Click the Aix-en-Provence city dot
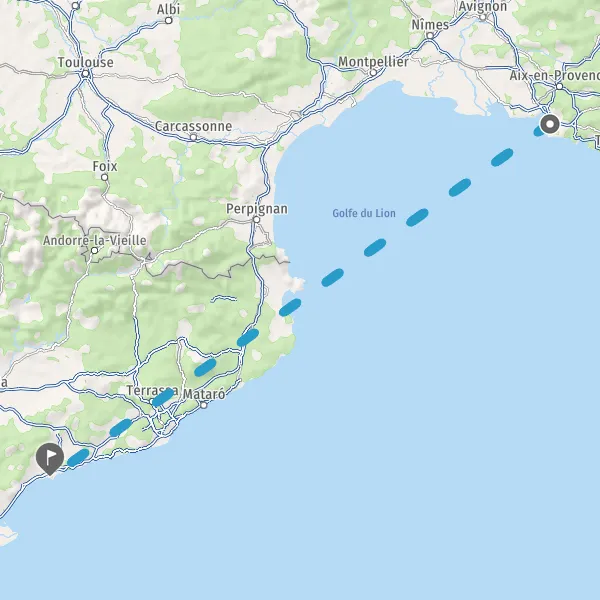The height and width of the screenshot is (600, 600). pos(559,86)
